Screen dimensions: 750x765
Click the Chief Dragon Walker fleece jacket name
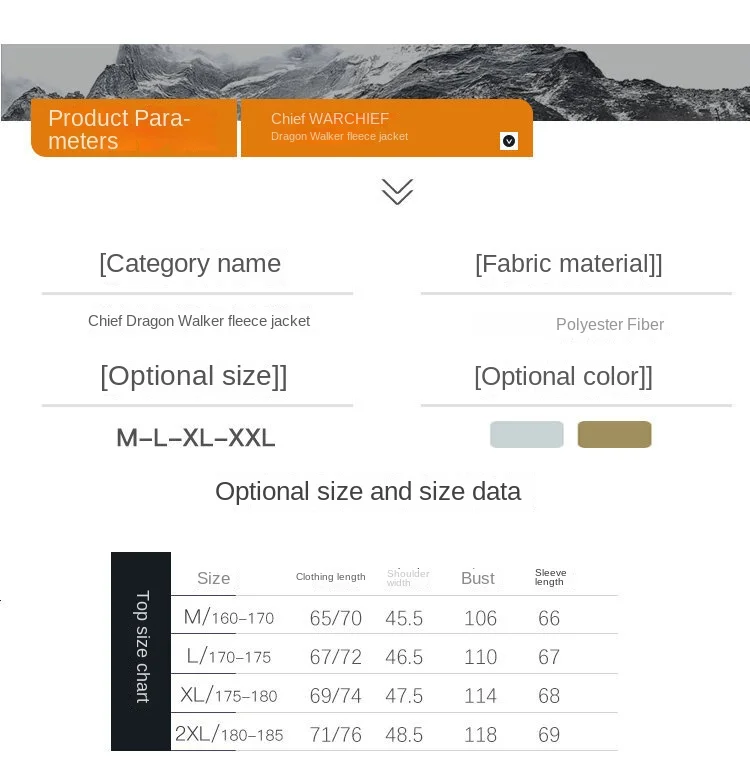coord(199,321)
